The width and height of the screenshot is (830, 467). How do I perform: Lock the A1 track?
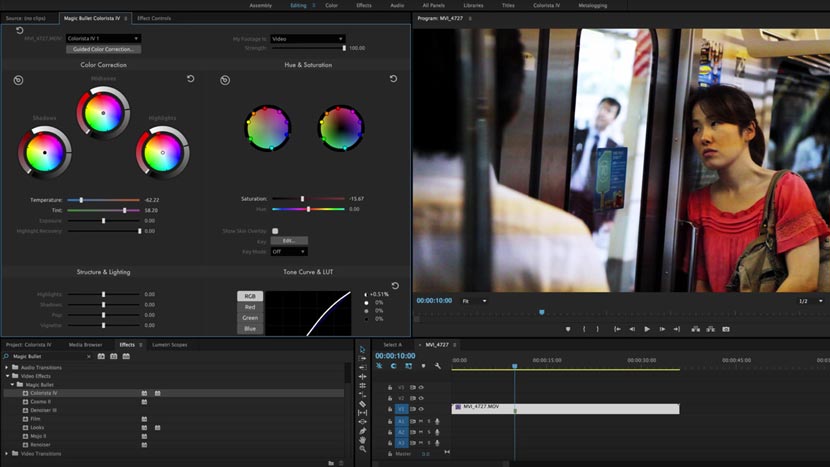coord(390,421)
